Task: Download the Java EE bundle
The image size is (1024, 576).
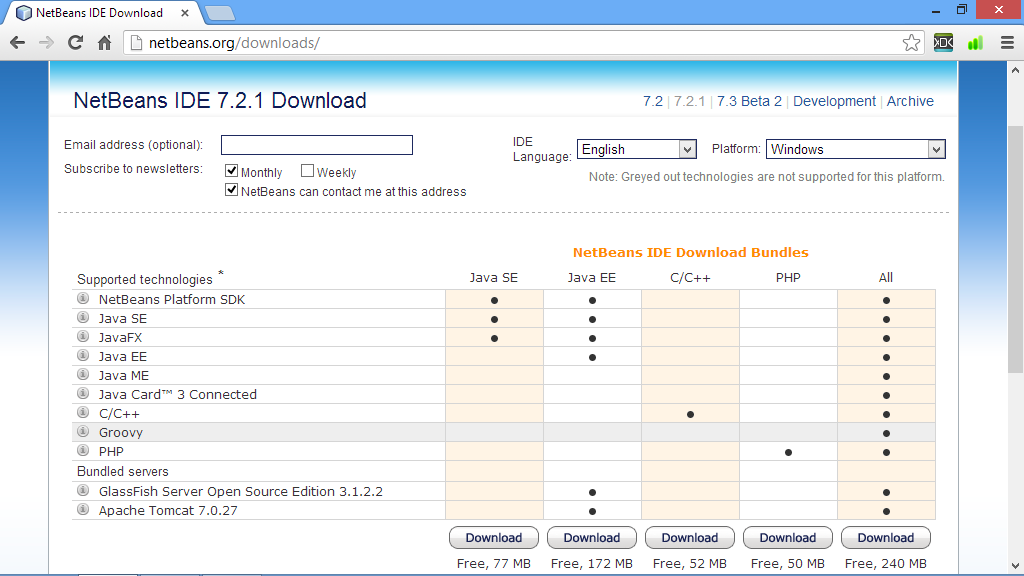Action: click(x=592, y=537)
